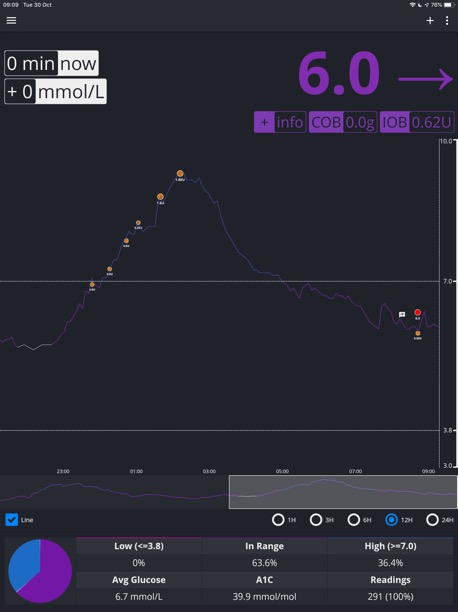Click the time-in-range pie chart
This screenshot has height=612, width=458.
click(40, 571)
